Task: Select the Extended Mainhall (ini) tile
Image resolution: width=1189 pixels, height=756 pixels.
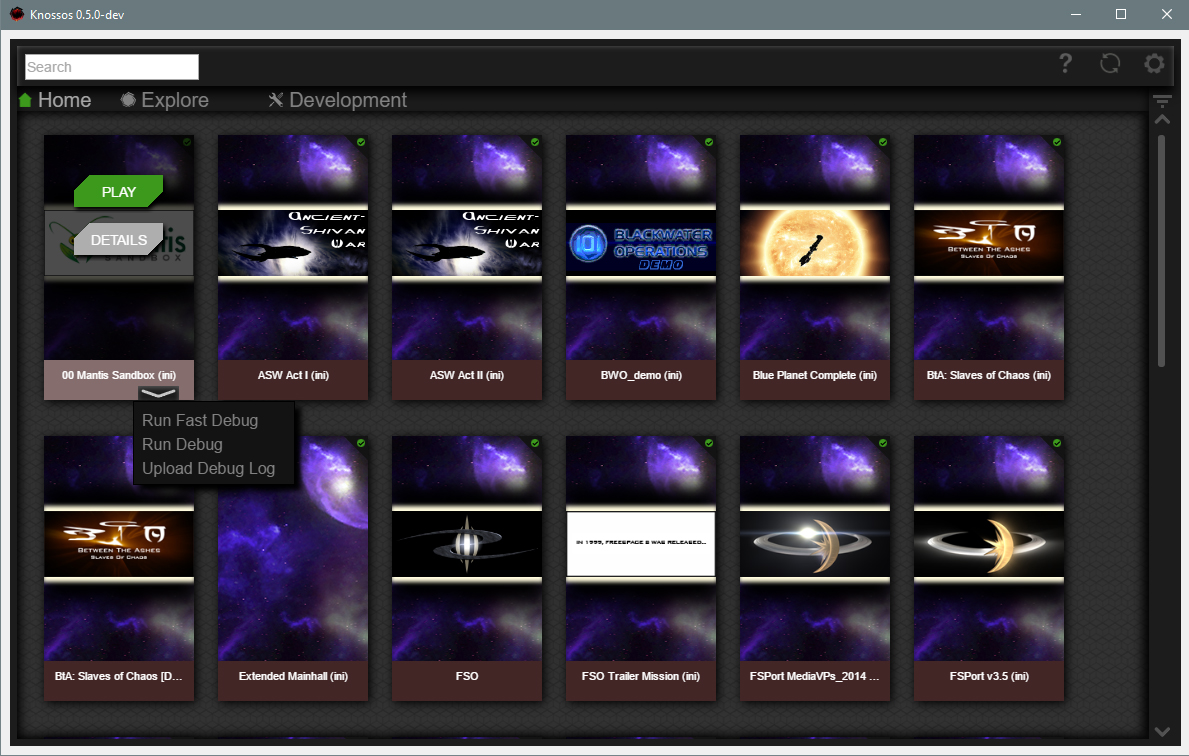Action: pyautogui.click(x=293, y=568)
